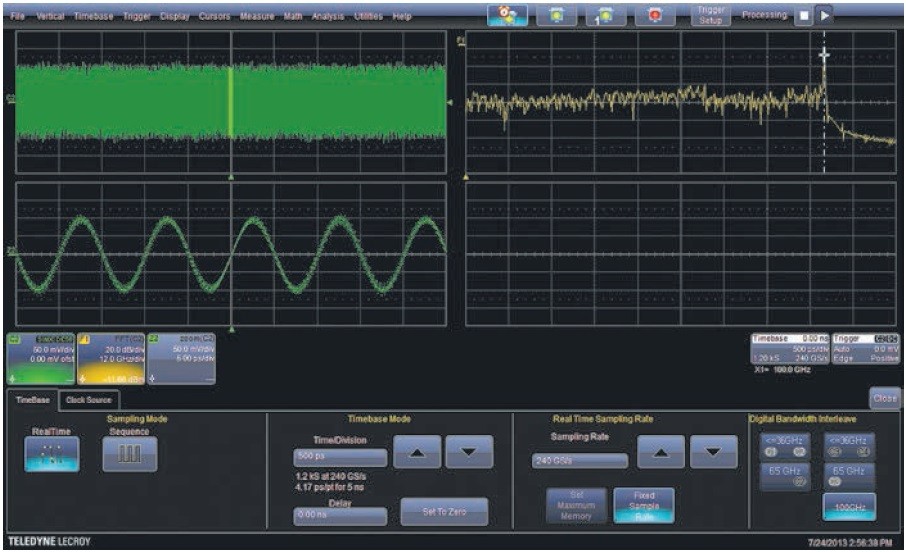Screen dimensions: 906x552
Task: Start processing with the play arrow icon
Action: 824,16
